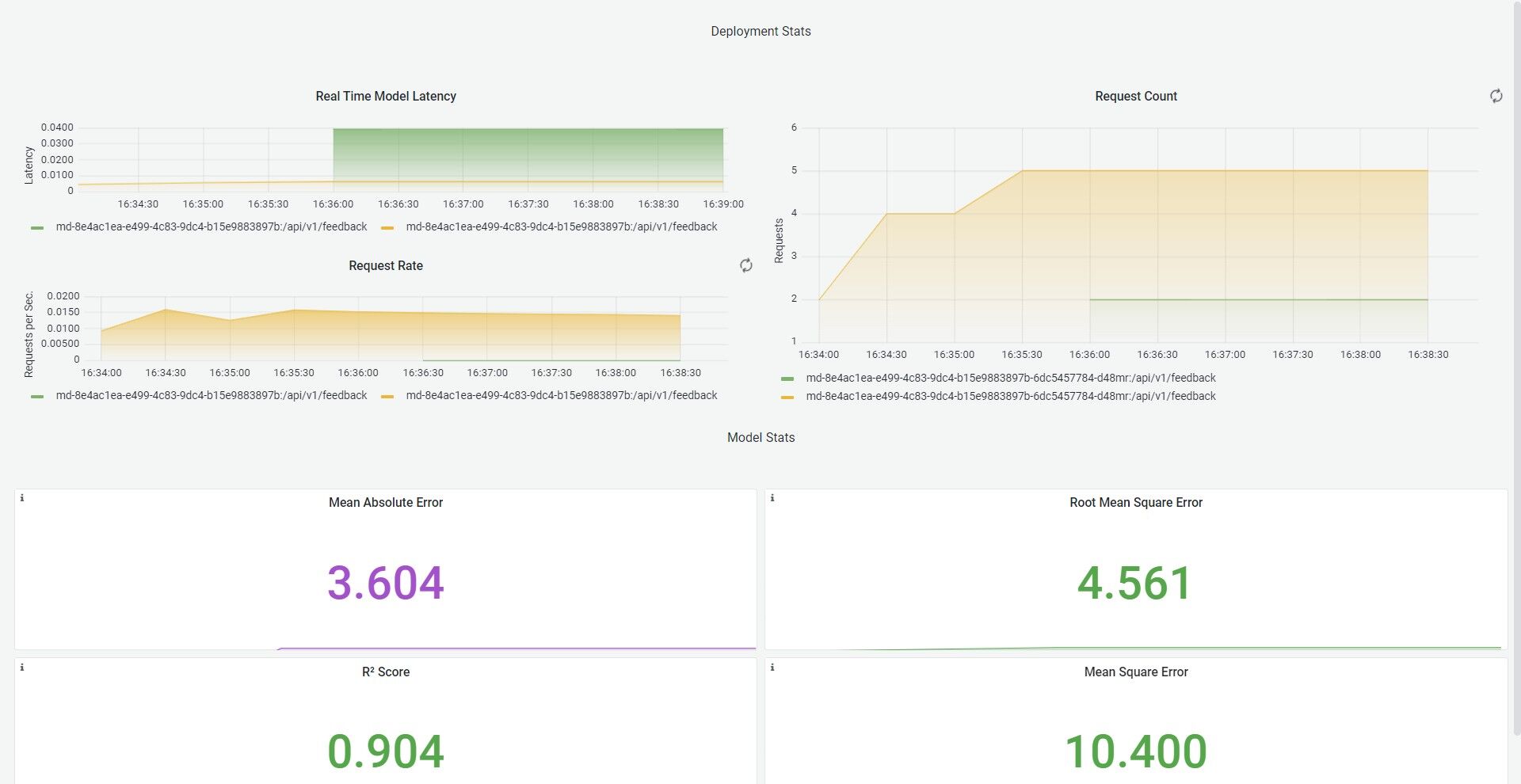Refresh the Request Rate panel
1521x784 pixels.
point(745,265)
